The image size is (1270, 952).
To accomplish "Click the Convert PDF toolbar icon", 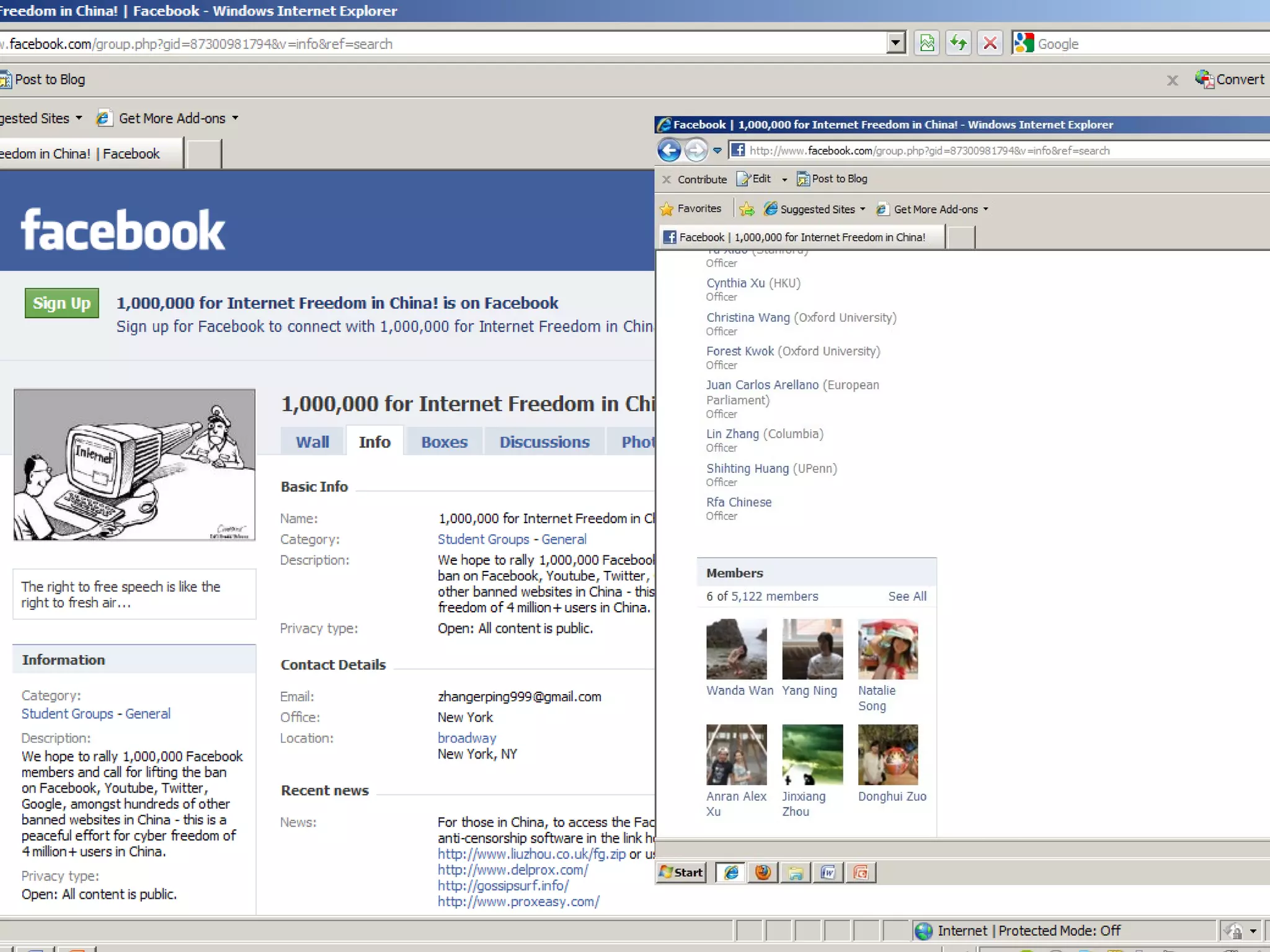I will (1229, 79).
